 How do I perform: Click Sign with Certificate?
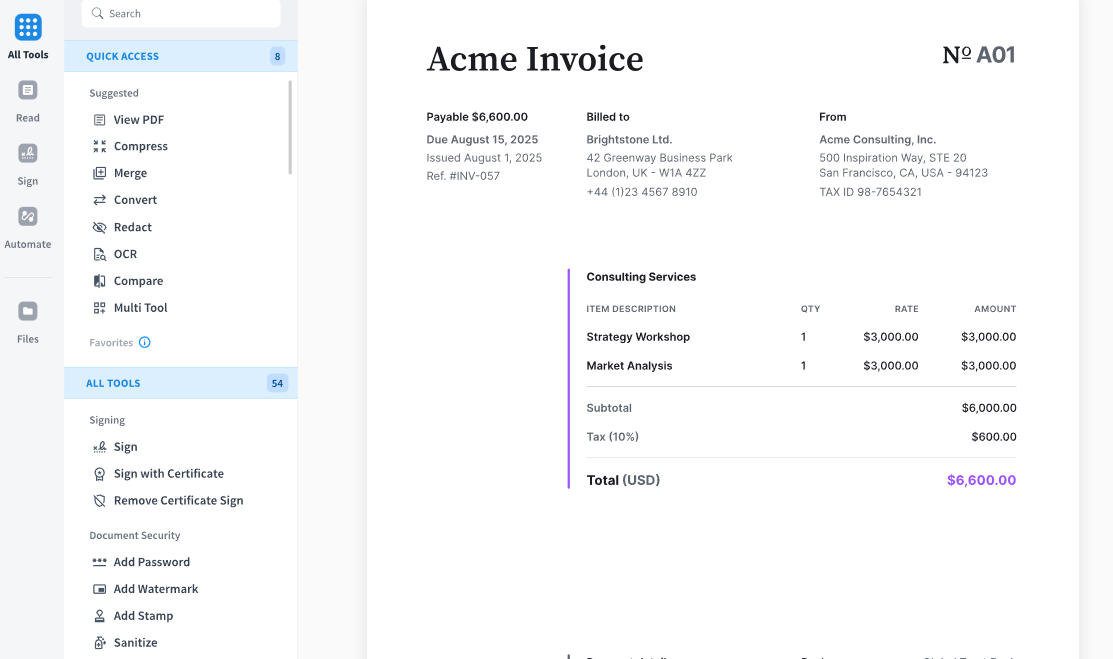coord(168,474)
